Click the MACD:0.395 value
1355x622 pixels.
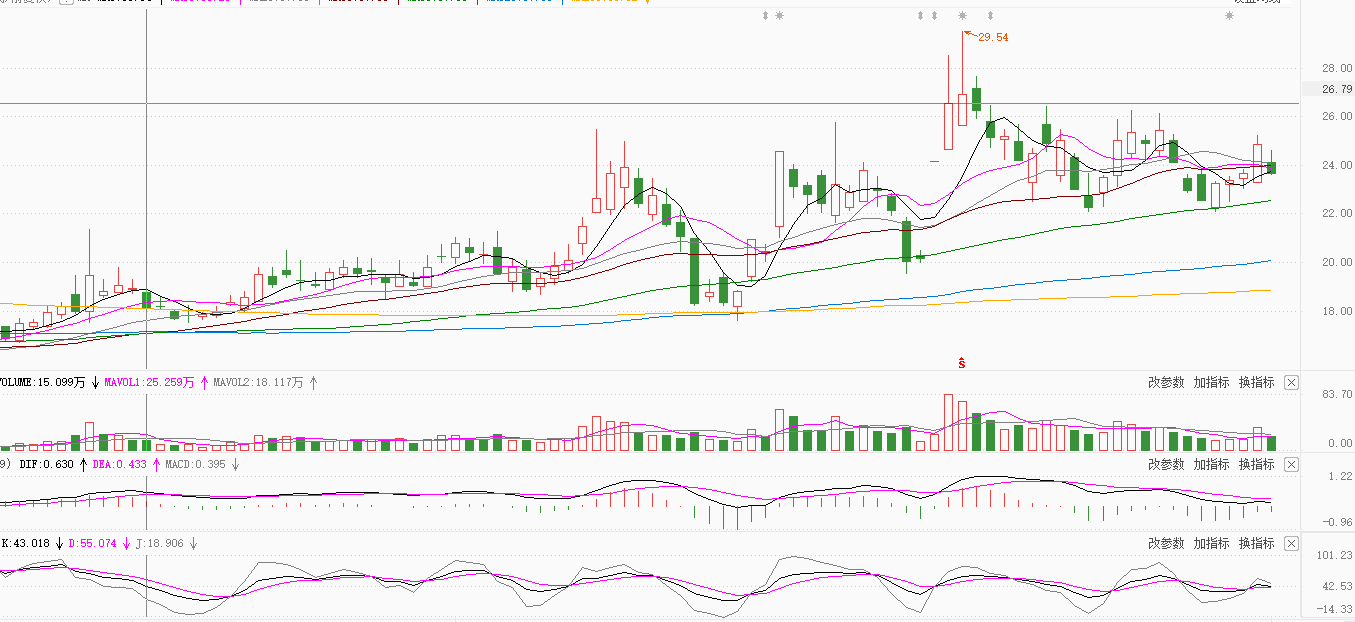(x=195, y=464)
